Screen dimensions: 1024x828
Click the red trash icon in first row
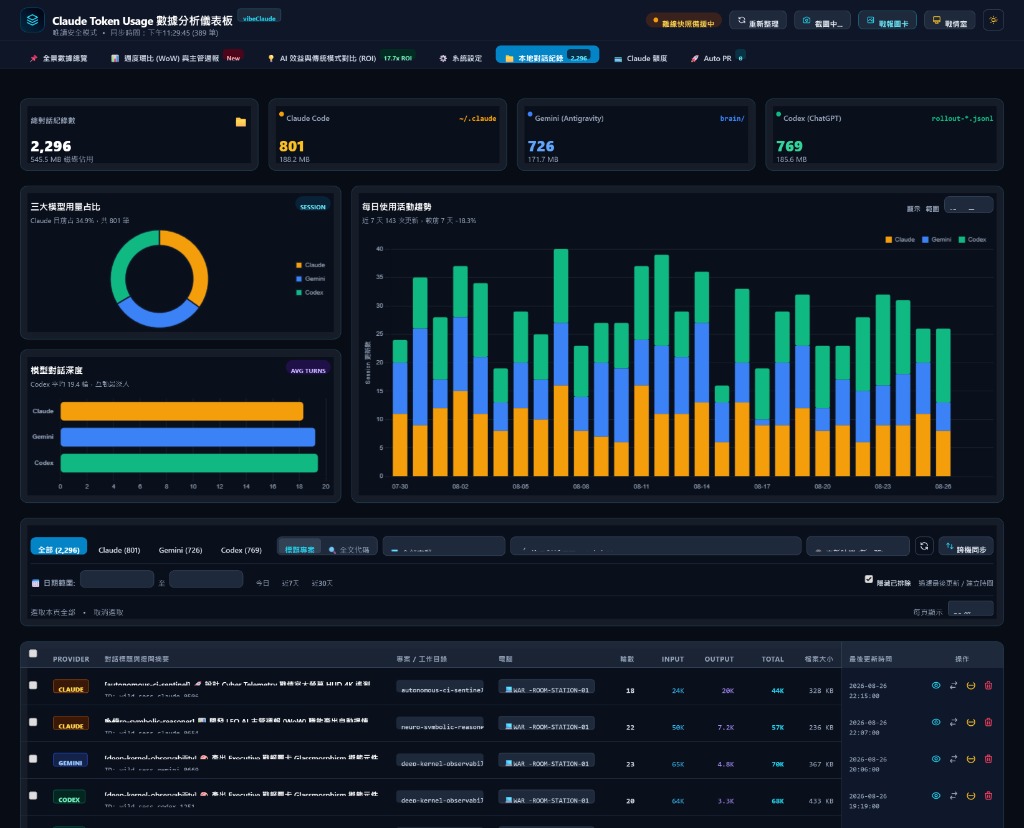coord(988,685)
